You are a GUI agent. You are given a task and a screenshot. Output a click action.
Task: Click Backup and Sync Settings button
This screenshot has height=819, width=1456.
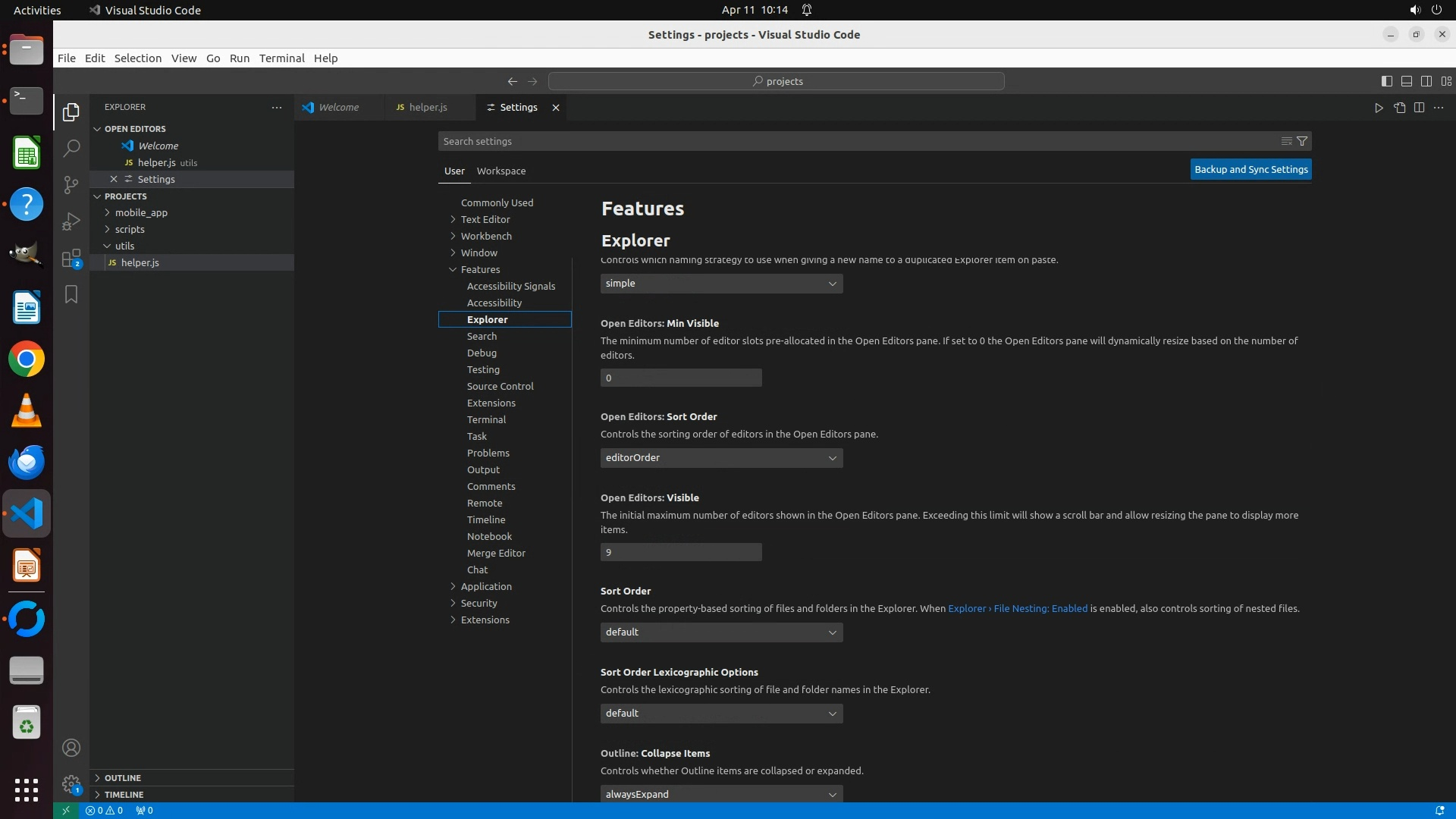1250,170
